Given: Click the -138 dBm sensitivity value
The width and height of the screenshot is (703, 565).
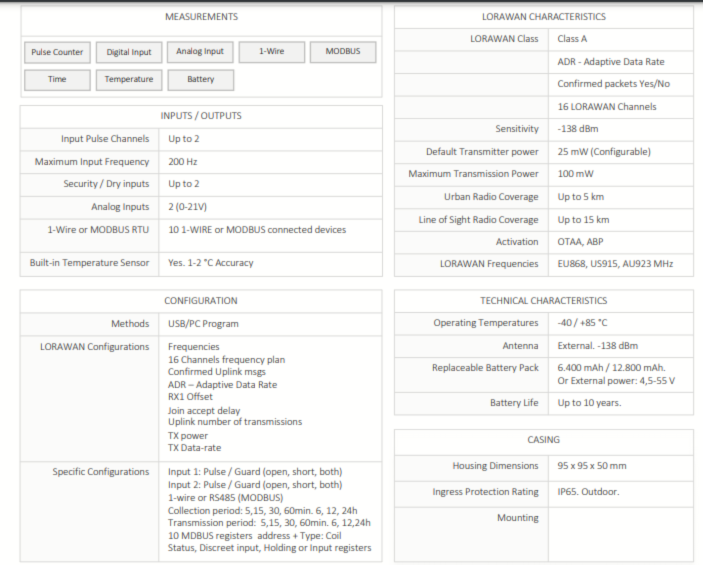Looking at the screenshot, I should (x=578, y=129).
